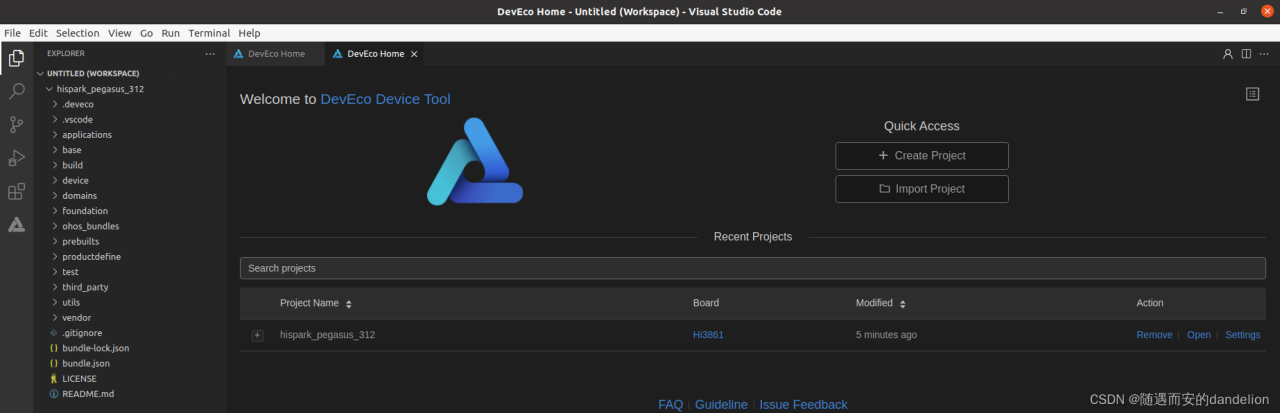Open Settings for hispark_pegasus_312
This screenshot has width=1280, height=413.
[1243, 335]
